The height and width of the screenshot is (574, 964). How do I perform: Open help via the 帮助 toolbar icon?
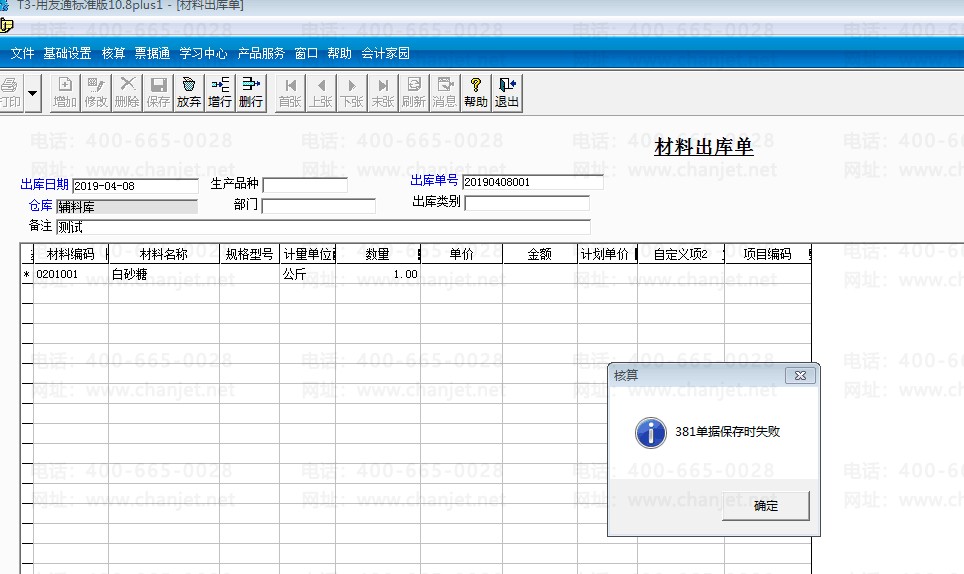coord(476,92)
